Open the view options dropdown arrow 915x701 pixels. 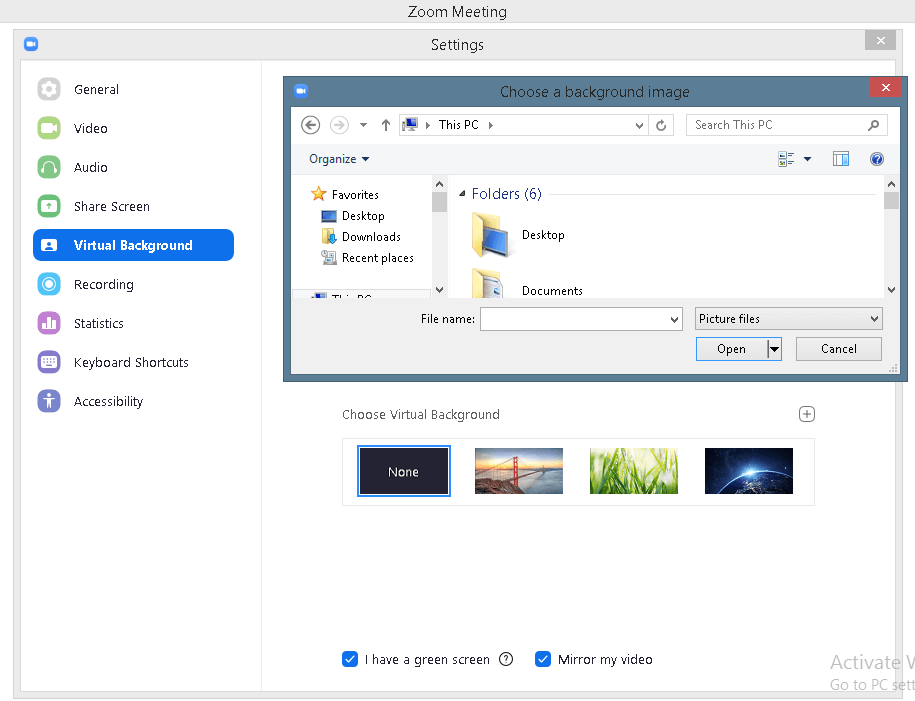(x=808, y=159)
